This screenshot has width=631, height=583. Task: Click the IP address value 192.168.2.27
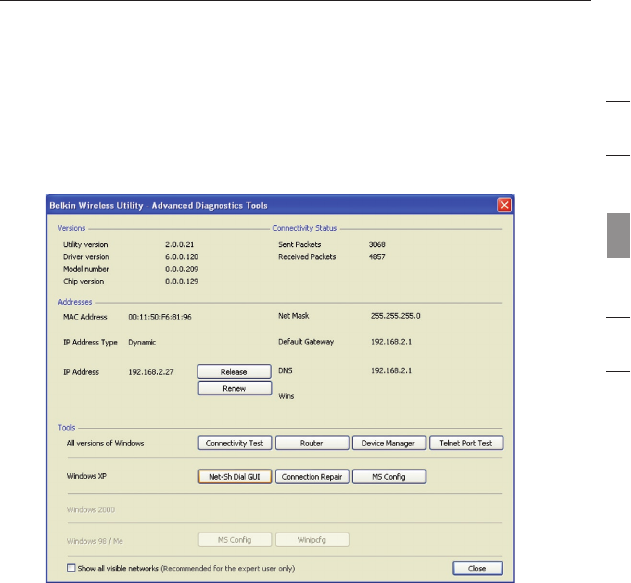click(151, 372)
